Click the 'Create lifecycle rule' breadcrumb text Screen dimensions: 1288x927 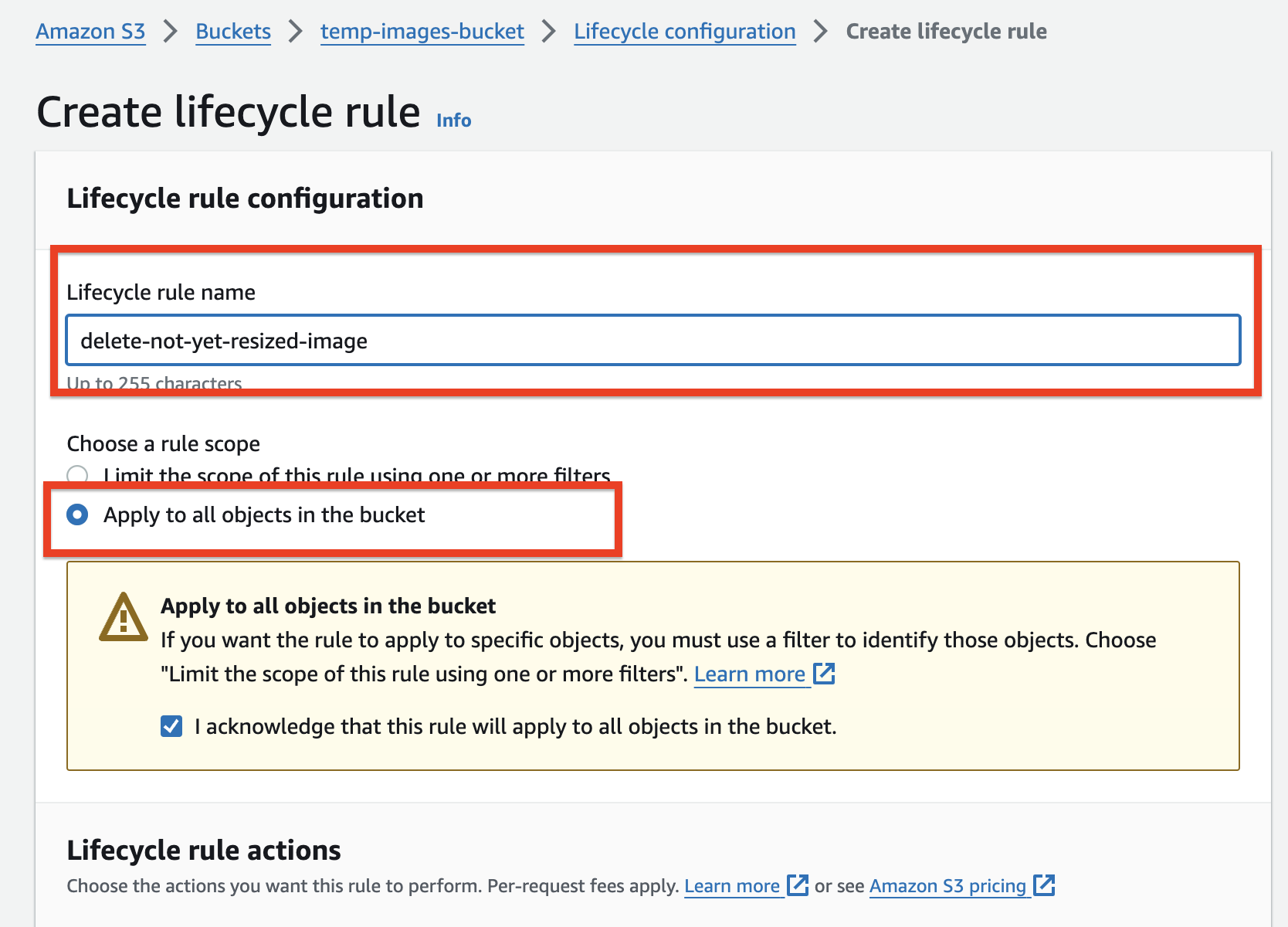[x=947, y=32]
